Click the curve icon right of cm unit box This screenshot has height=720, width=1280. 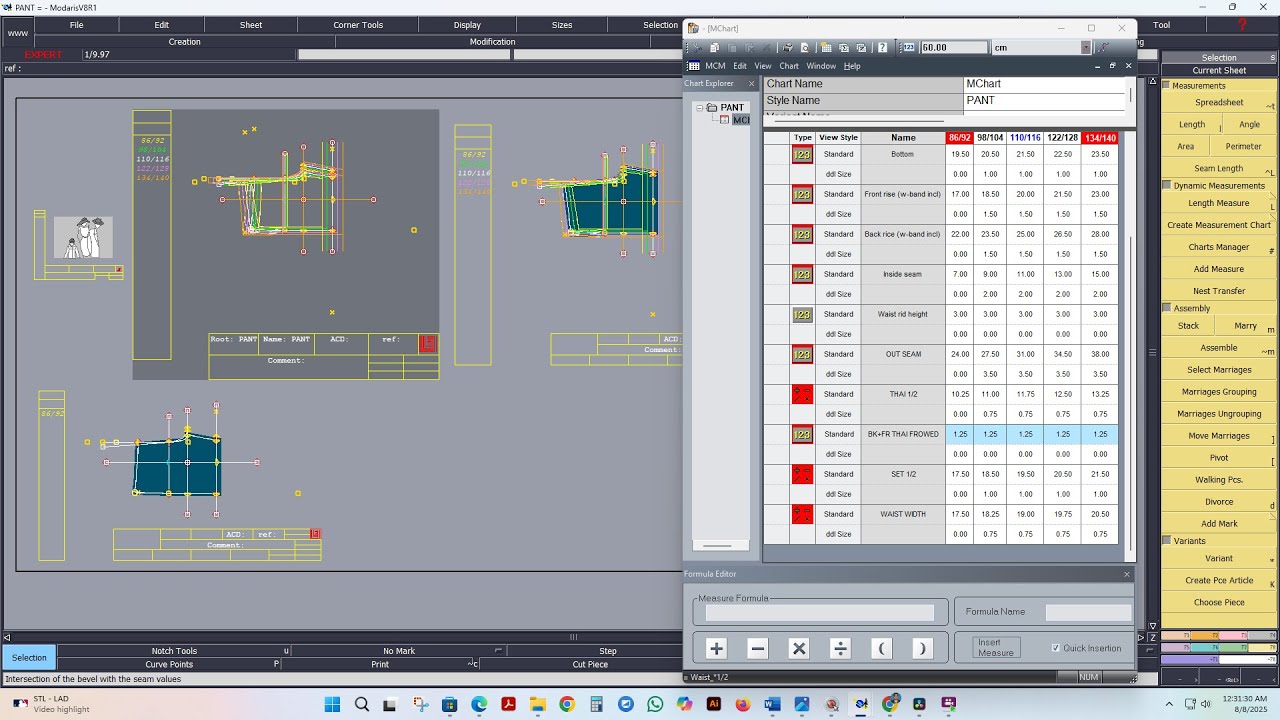[1103, 47]
